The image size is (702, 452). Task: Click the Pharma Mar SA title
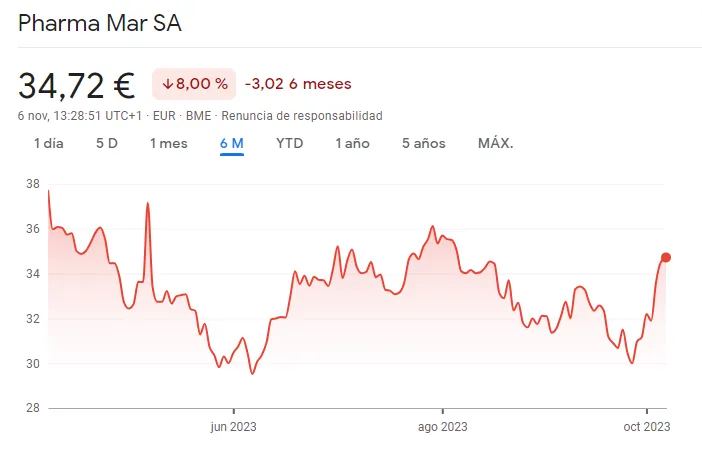pyautogui.click(x=100, y=23)
